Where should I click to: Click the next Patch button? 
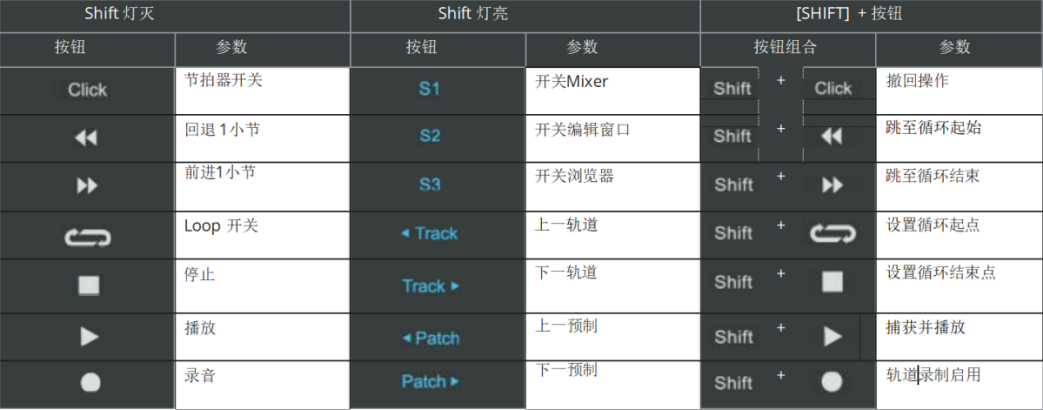430,382
